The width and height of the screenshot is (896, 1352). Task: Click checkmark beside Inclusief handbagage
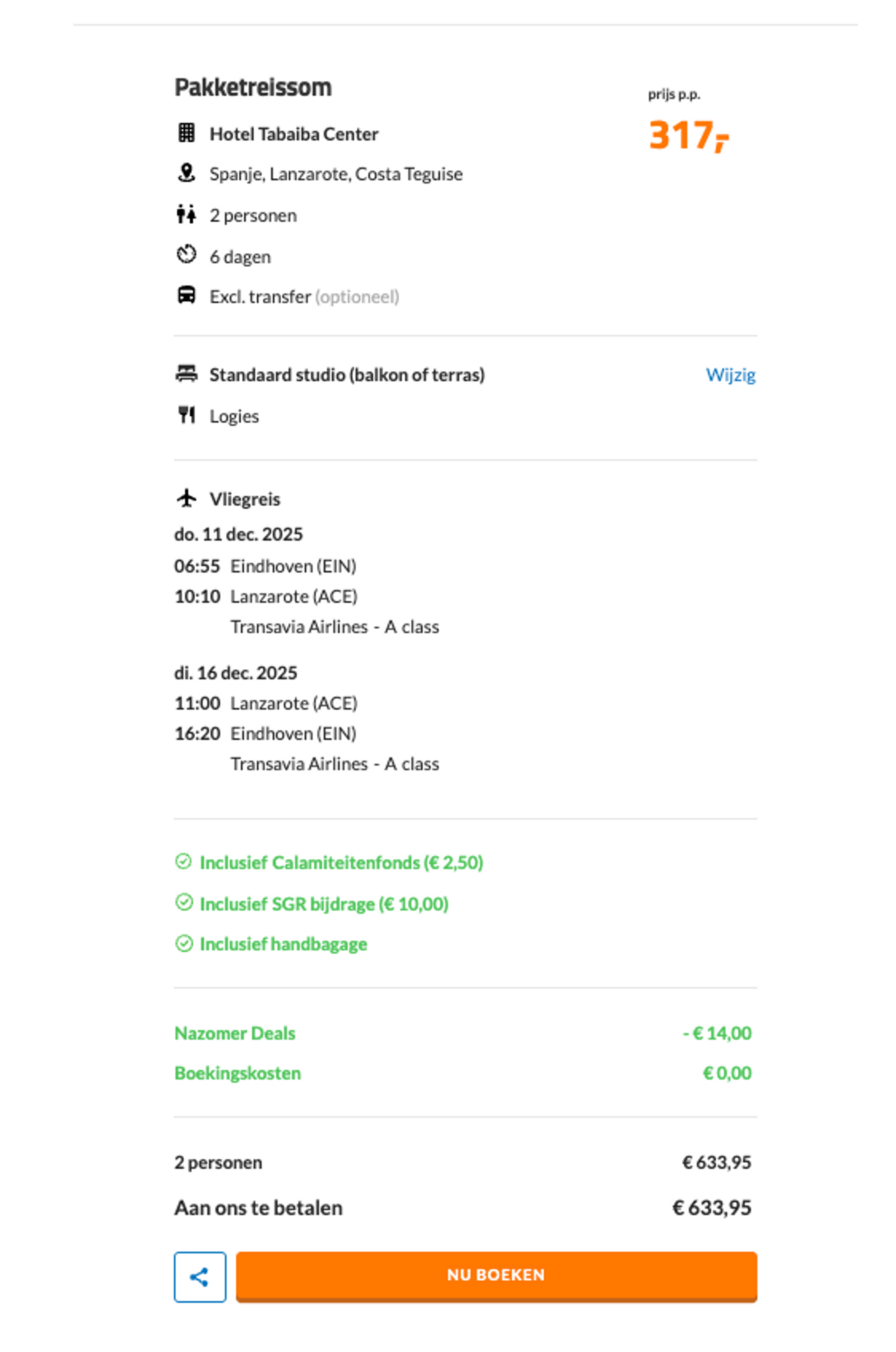[183, 943]
